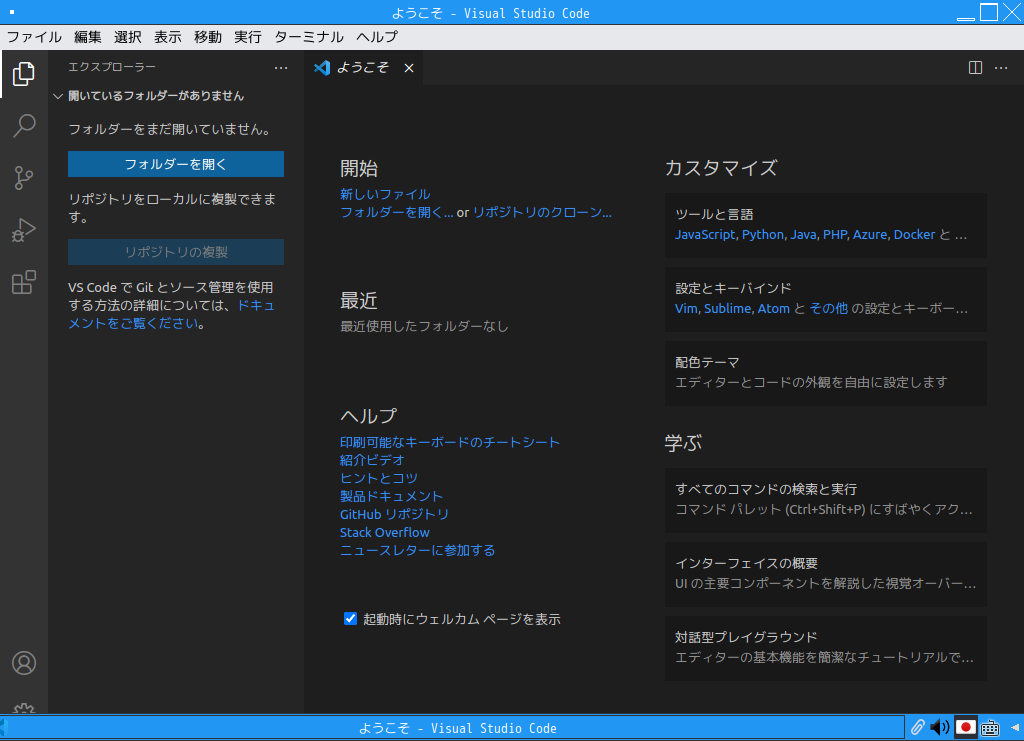
Task: Open the ターミナル menu
Action: (308, 37)
